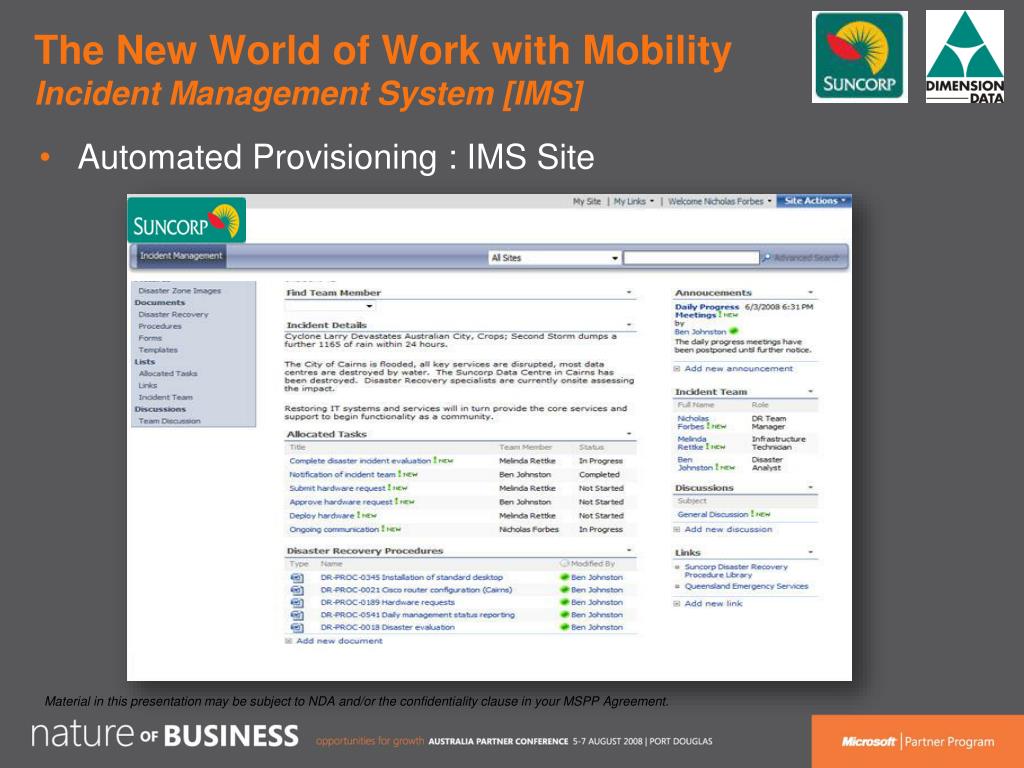
Task: Open Procedures in the sidebar
Action: point(160,326)
